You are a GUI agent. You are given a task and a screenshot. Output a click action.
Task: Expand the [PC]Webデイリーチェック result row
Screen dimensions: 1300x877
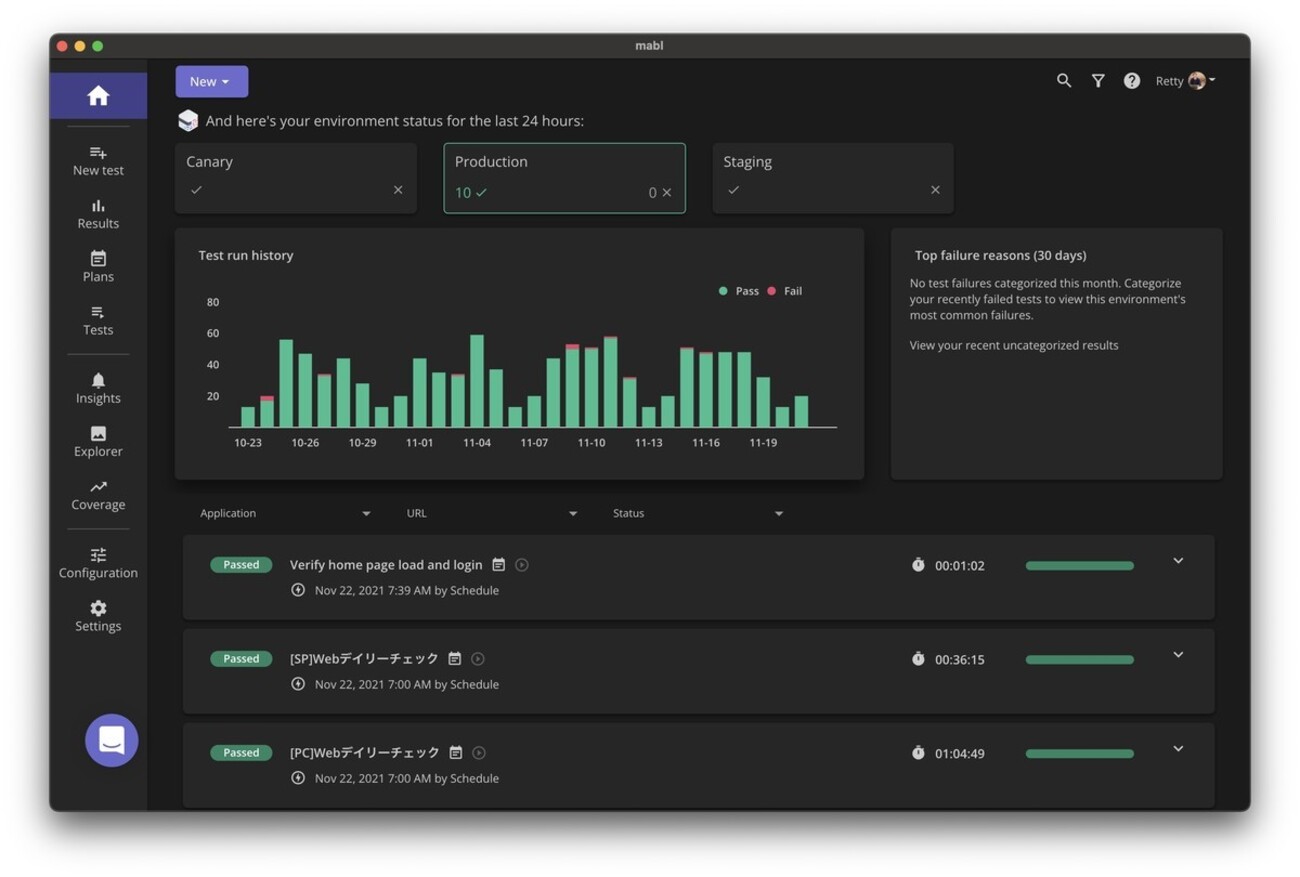1178,749
